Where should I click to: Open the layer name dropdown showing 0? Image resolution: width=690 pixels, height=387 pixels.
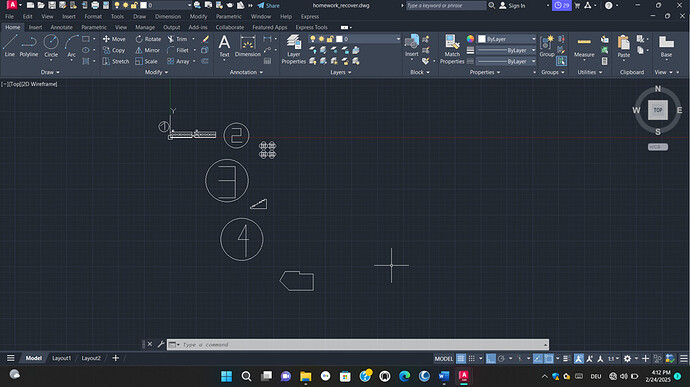pyautogui.click(x=368, y=39)
